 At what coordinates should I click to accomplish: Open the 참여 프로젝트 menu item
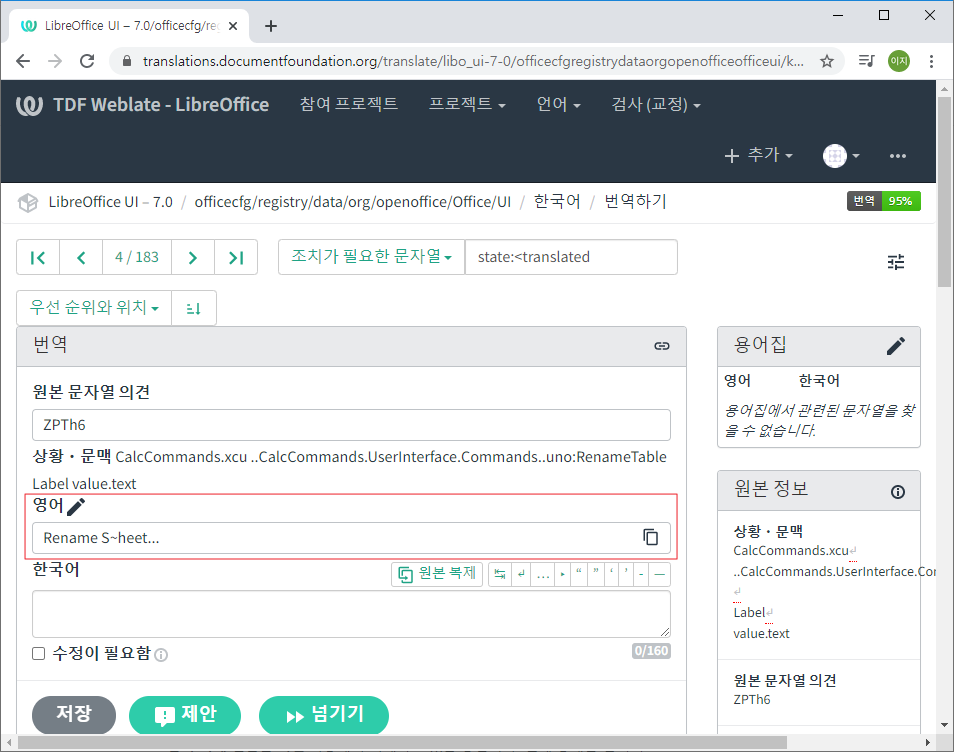click(349, 104)
